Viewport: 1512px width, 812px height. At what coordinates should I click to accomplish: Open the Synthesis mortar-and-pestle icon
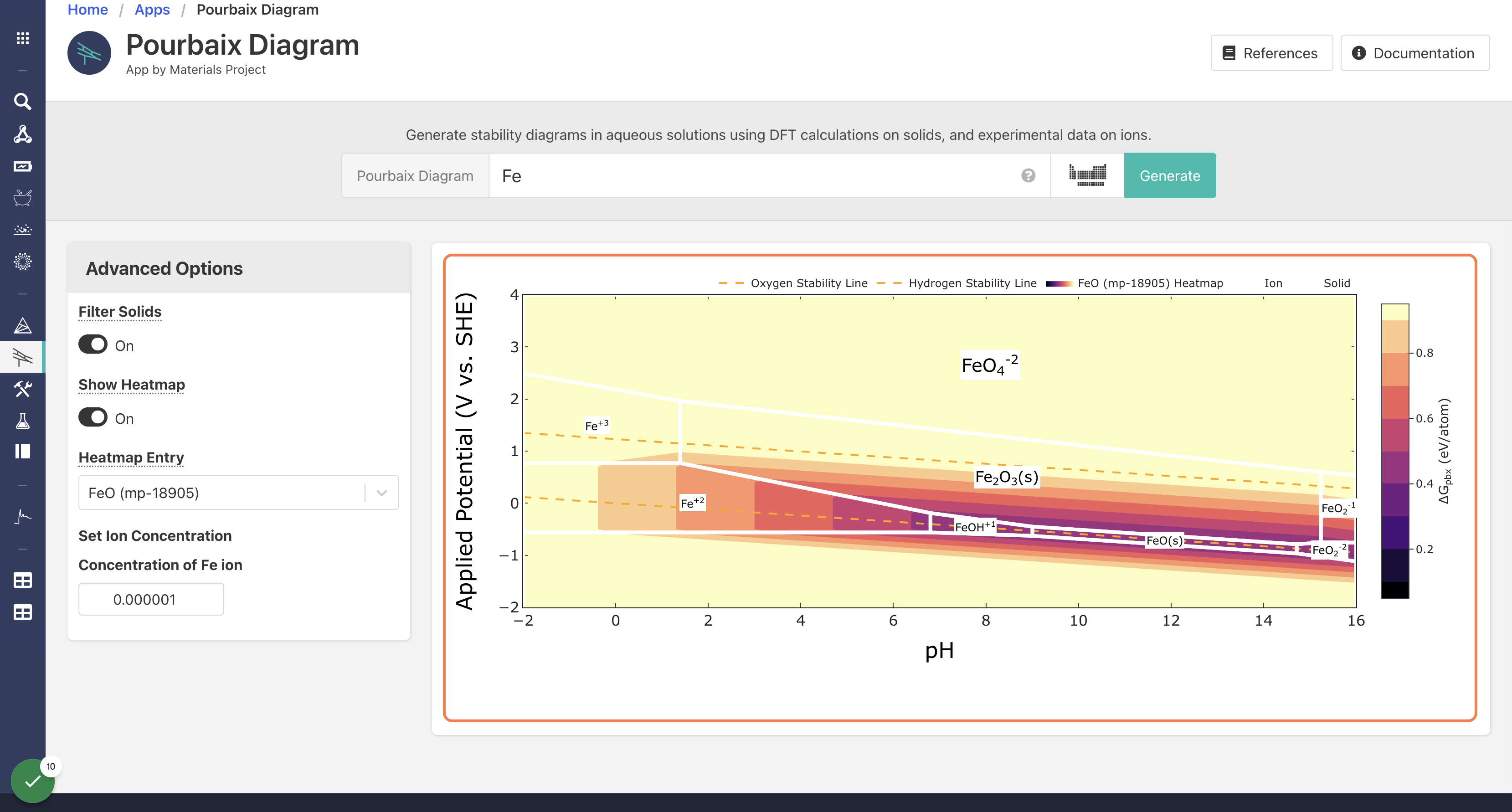(22, 198)
